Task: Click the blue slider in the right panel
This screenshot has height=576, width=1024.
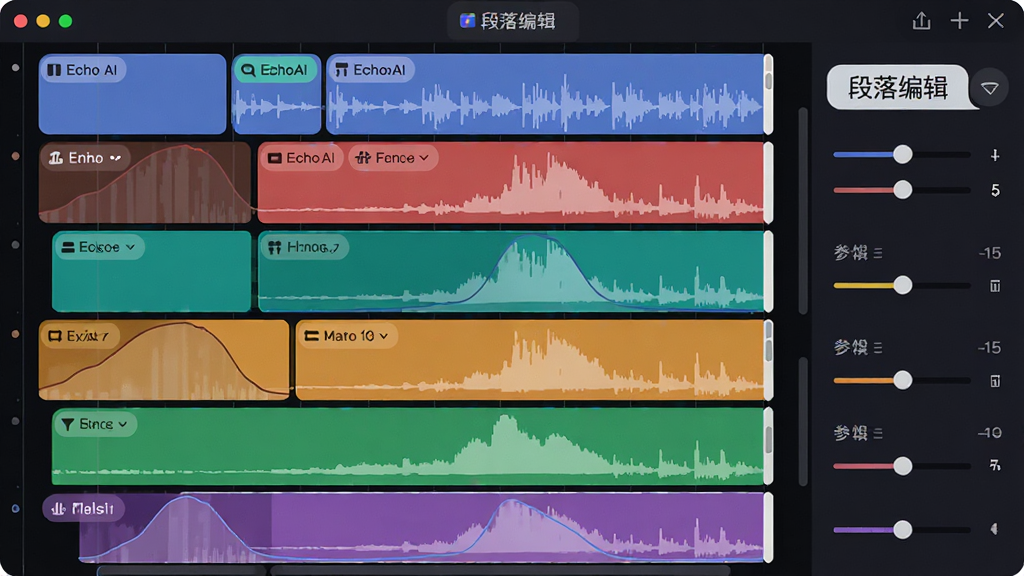Action: tap(902, 155)
